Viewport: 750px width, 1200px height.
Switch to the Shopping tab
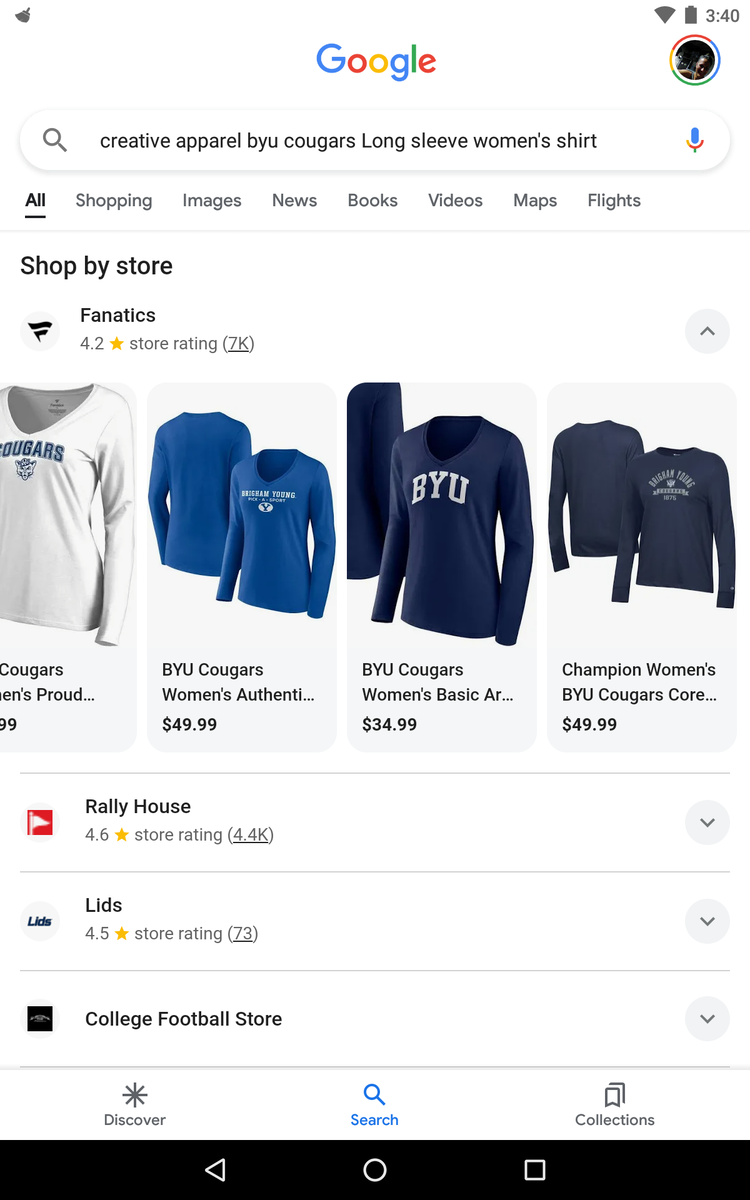114,200
